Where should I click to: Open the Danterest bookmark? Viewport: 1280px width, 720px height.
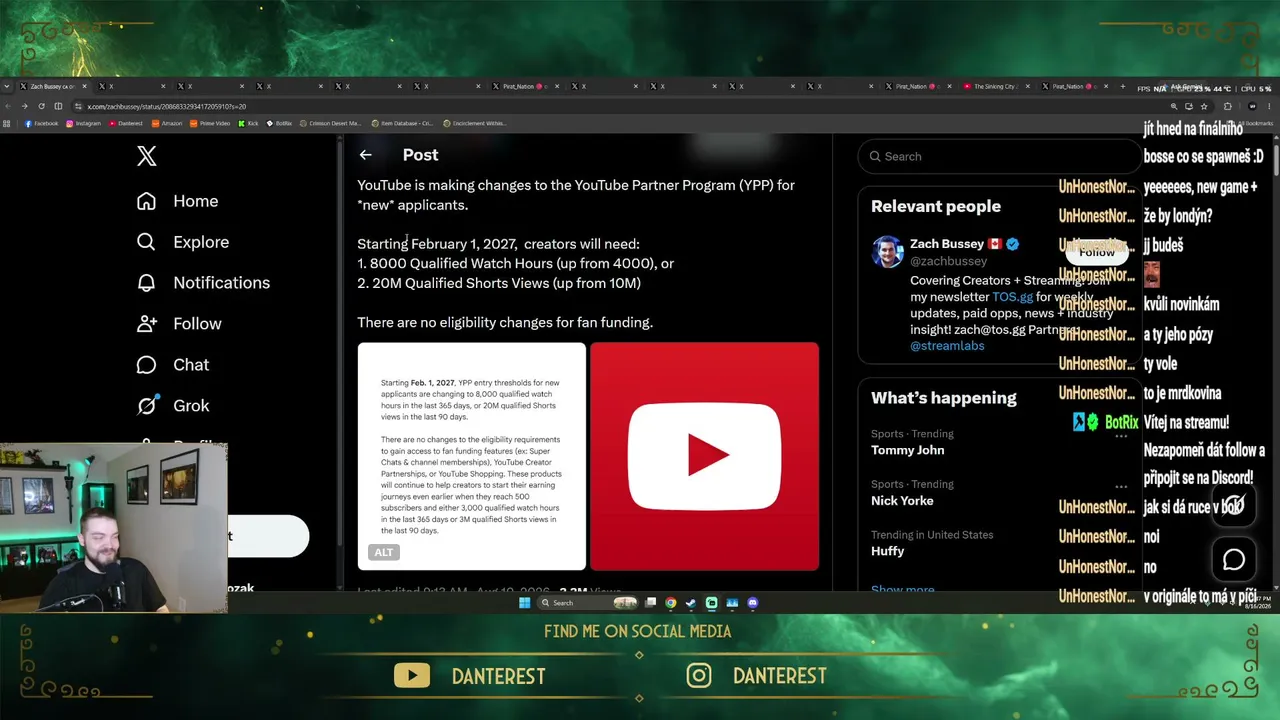click(x=126, y=124)
